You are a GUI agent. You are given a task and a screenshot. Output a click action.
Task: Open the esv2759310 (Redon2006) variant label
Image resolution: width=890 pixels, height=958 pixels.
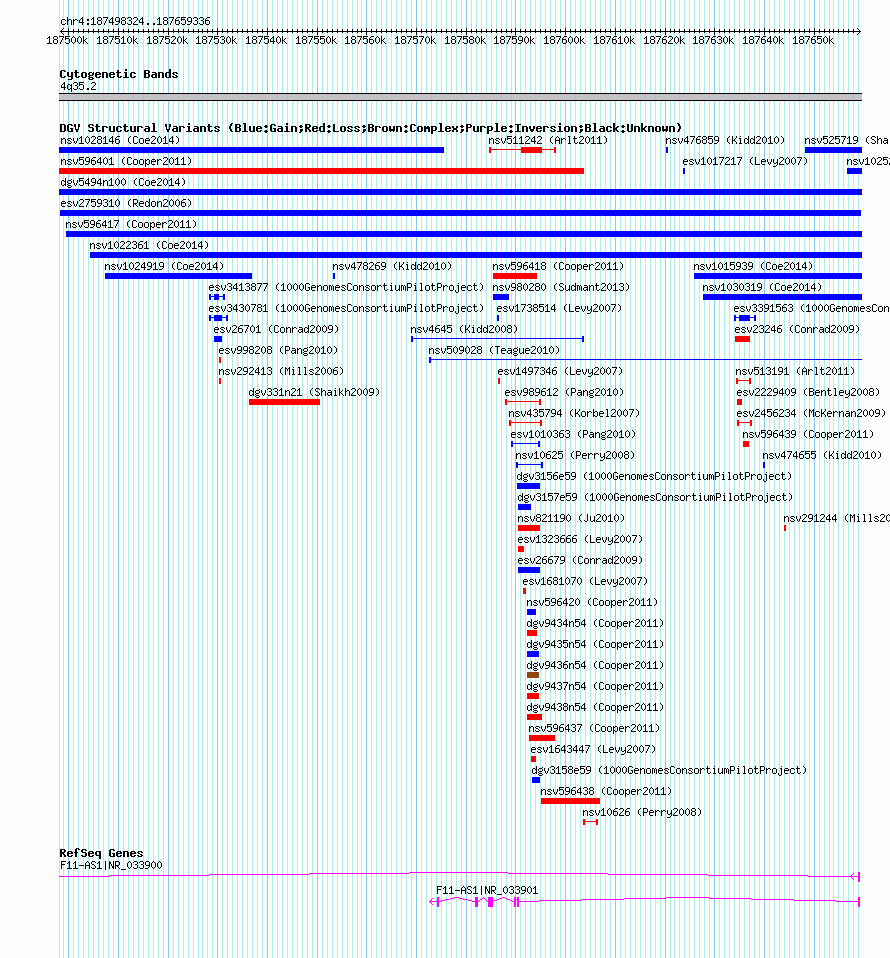(x=126, y=203)
